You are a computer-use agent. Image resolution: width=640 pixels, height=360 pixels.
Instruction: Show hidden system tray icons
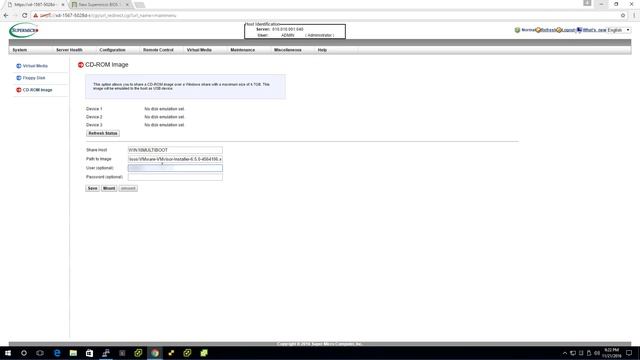565,353
